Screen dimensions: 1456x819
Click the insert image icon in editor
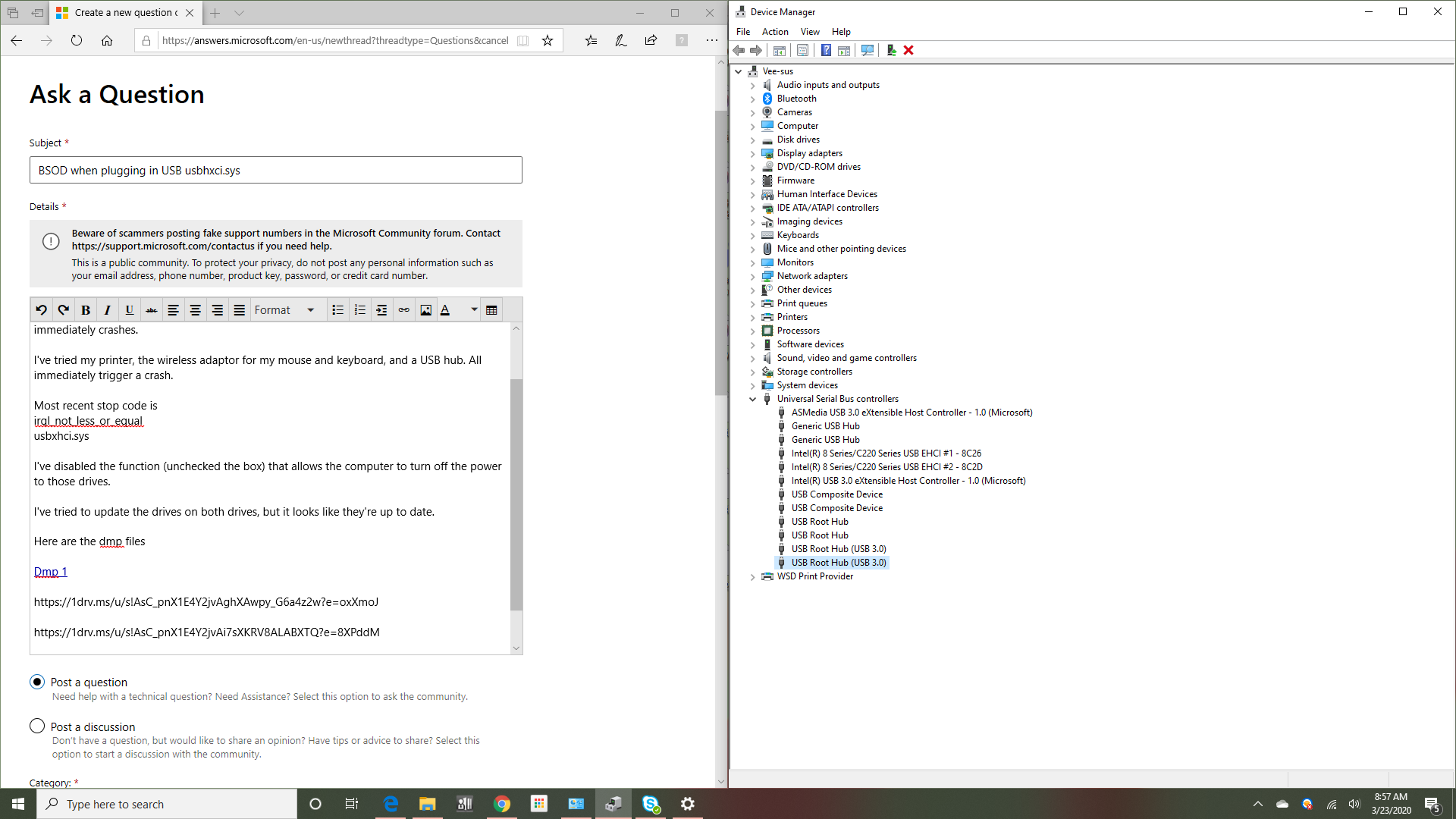coord(425,310)
